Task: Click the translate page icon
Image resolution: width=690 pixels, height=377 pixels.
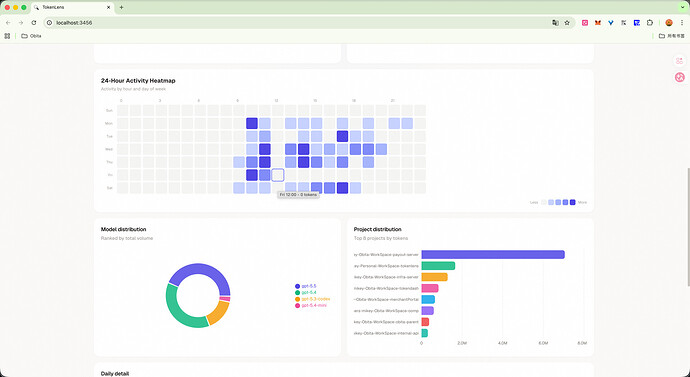Action: click(x=555, y=22)
